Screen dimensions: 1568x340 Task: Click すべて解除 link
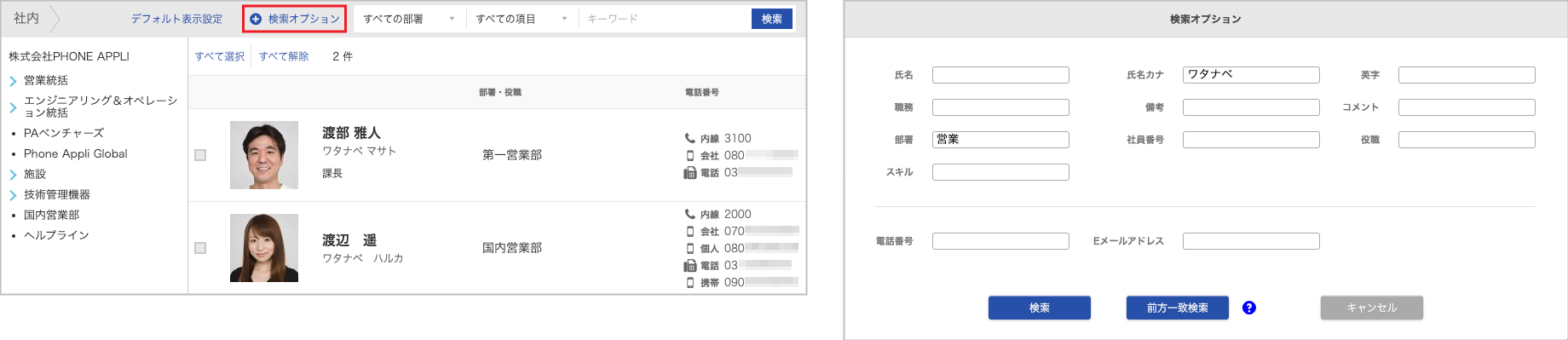tap(284, 56)
